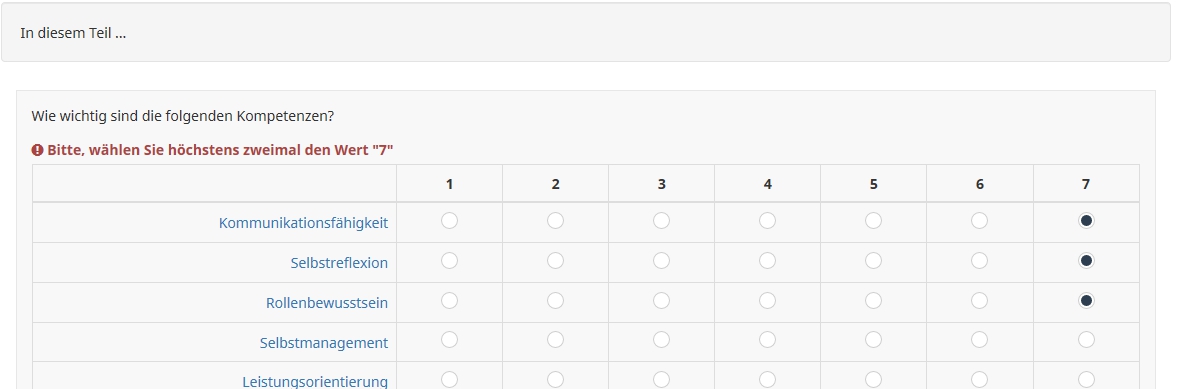Select rating 4 for Kommunikationsfähigkeit
Screen dimensions: 1195x389
coord(767,220)
